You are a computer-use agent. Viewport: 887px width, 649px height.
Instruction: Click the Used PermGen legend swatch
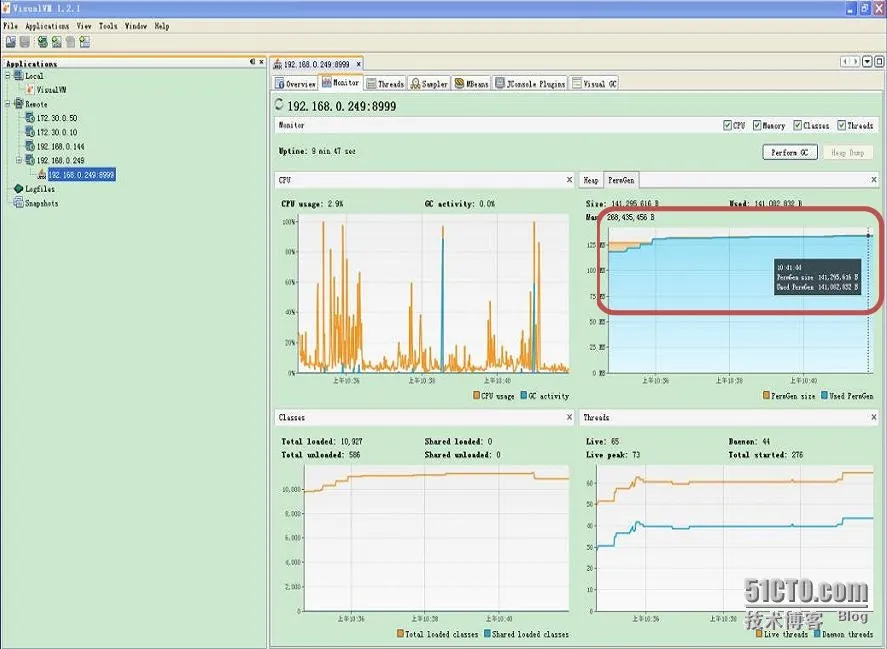[x=824, y=396]
